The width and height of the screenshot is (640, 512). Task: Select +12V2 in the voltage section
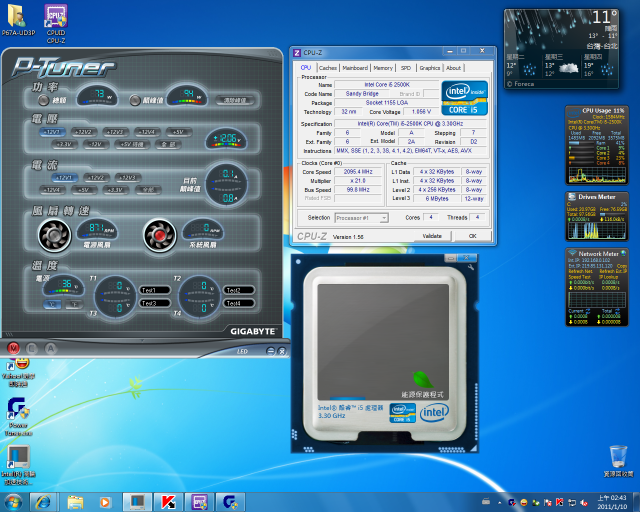coord(84,132)
